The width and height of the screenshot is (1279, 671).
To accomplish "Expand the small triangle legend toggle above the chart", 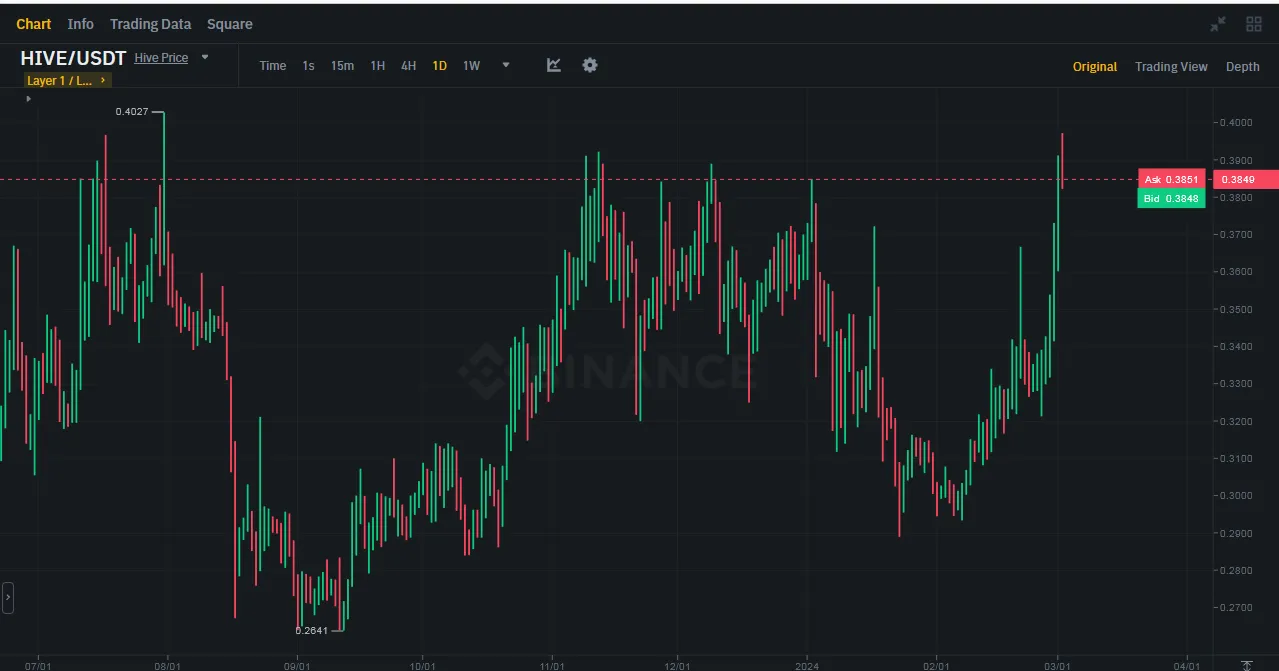I will tap(28, 99).
